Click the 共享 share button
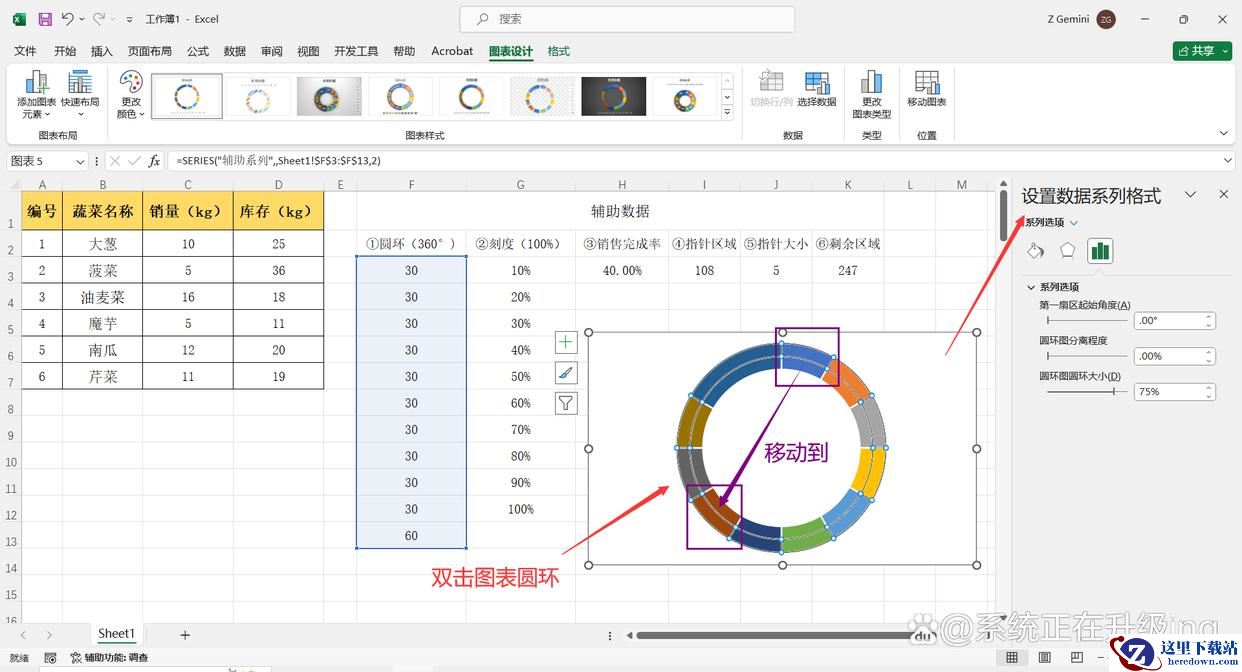 (1201, 51)
